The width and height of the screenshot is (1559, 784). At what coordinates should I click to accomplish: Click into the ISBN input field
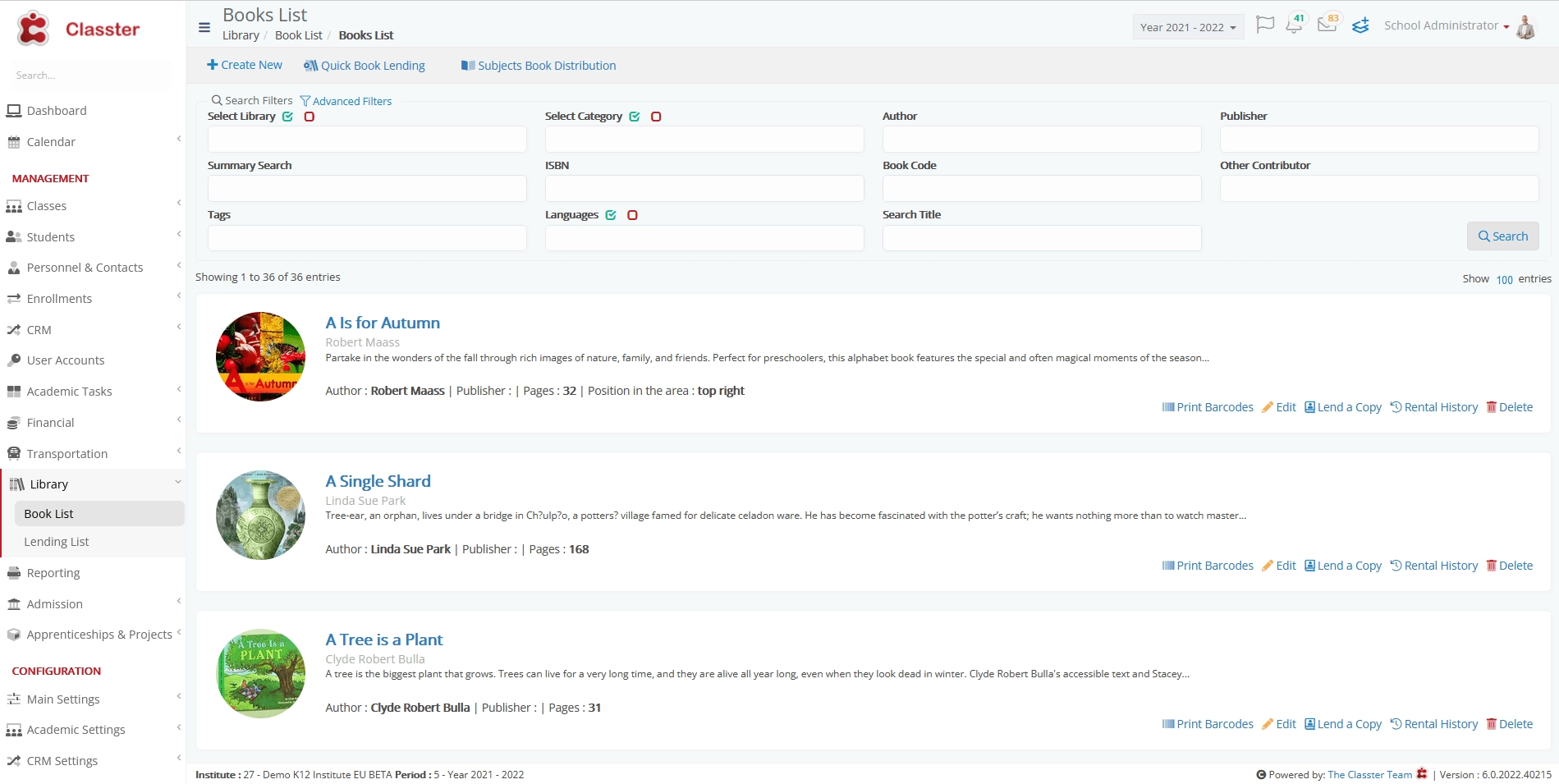[x=704, y=188]
